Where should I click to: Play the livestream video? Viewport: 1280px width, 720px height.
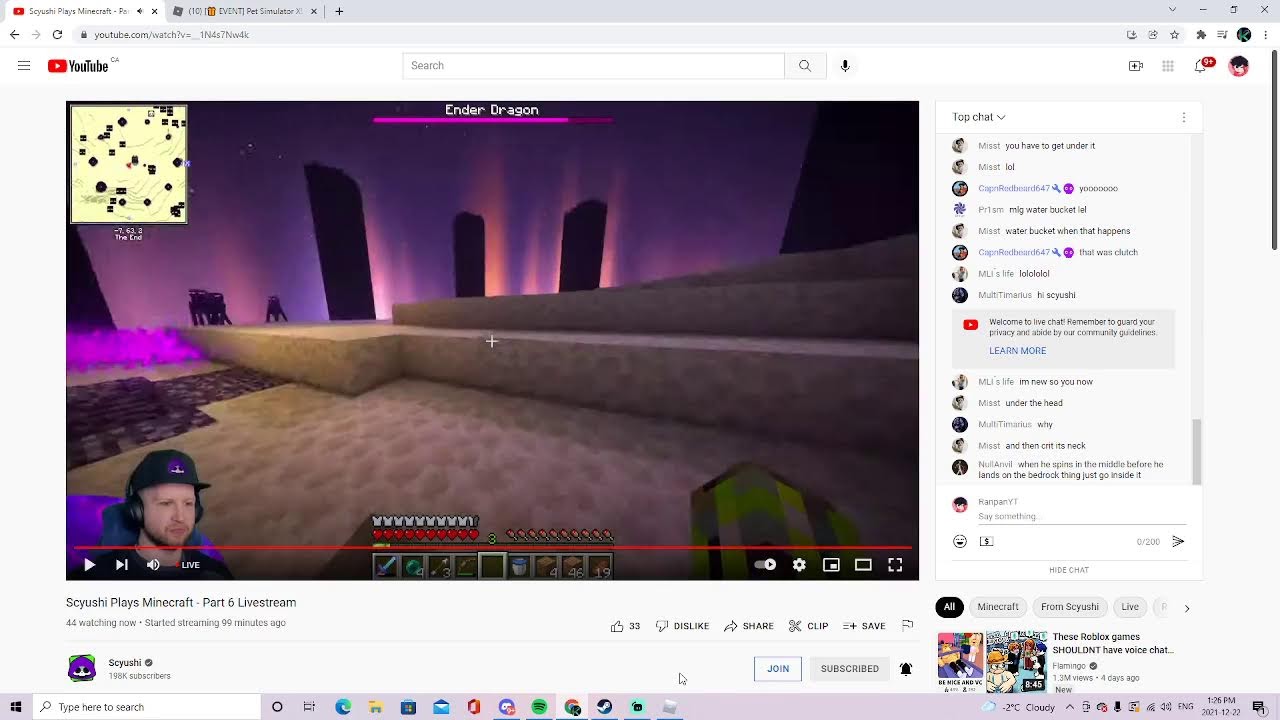(x=89, y=565)
